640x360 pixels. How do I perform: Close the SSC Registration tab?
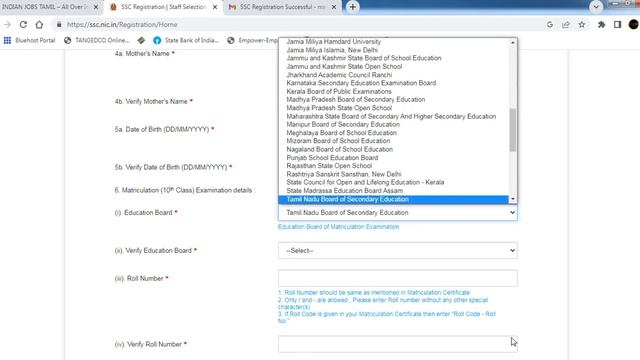tap(215, 7)
